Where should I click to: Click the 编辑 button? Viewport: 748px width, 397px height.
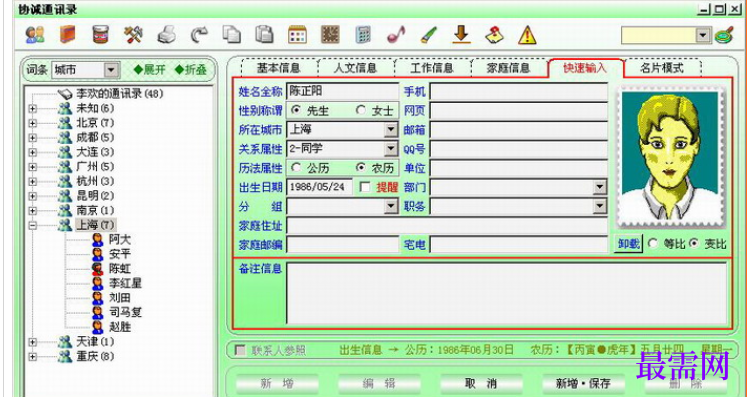[x=379, y=384]
